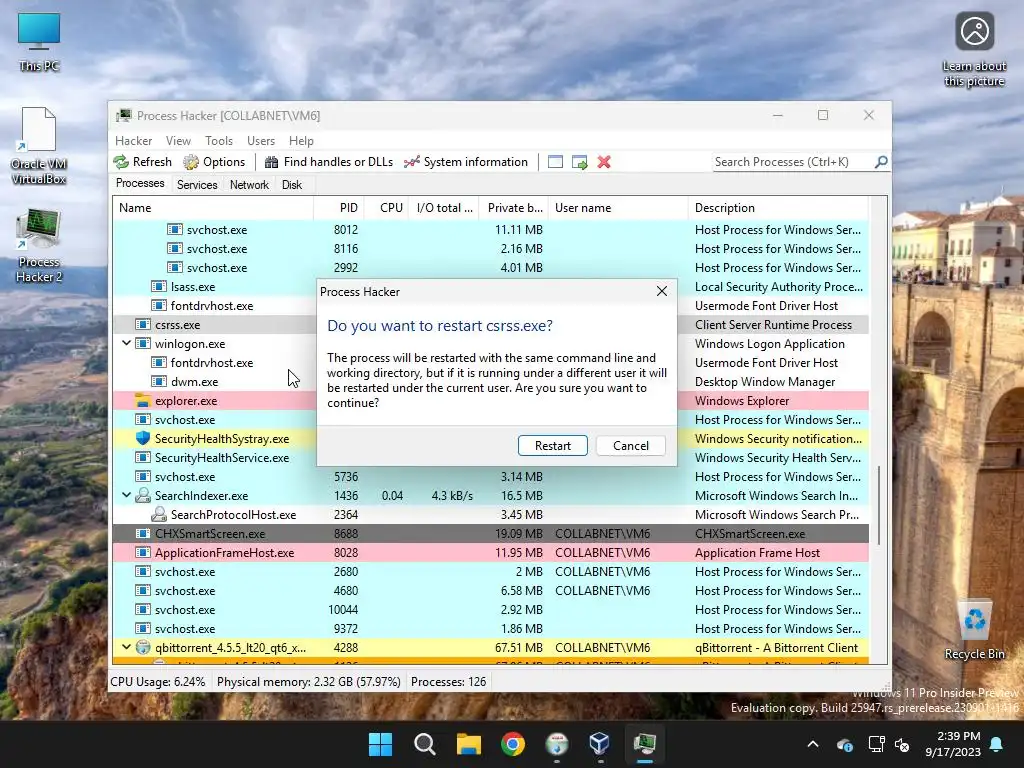Open the View menu
Screen dimensions: 1024x768
pos(178,140)
